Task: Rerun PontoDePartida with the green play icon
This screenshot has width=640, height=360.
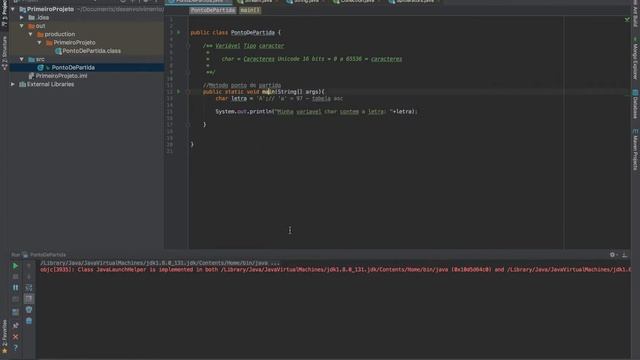Action: tap(15, 266)
